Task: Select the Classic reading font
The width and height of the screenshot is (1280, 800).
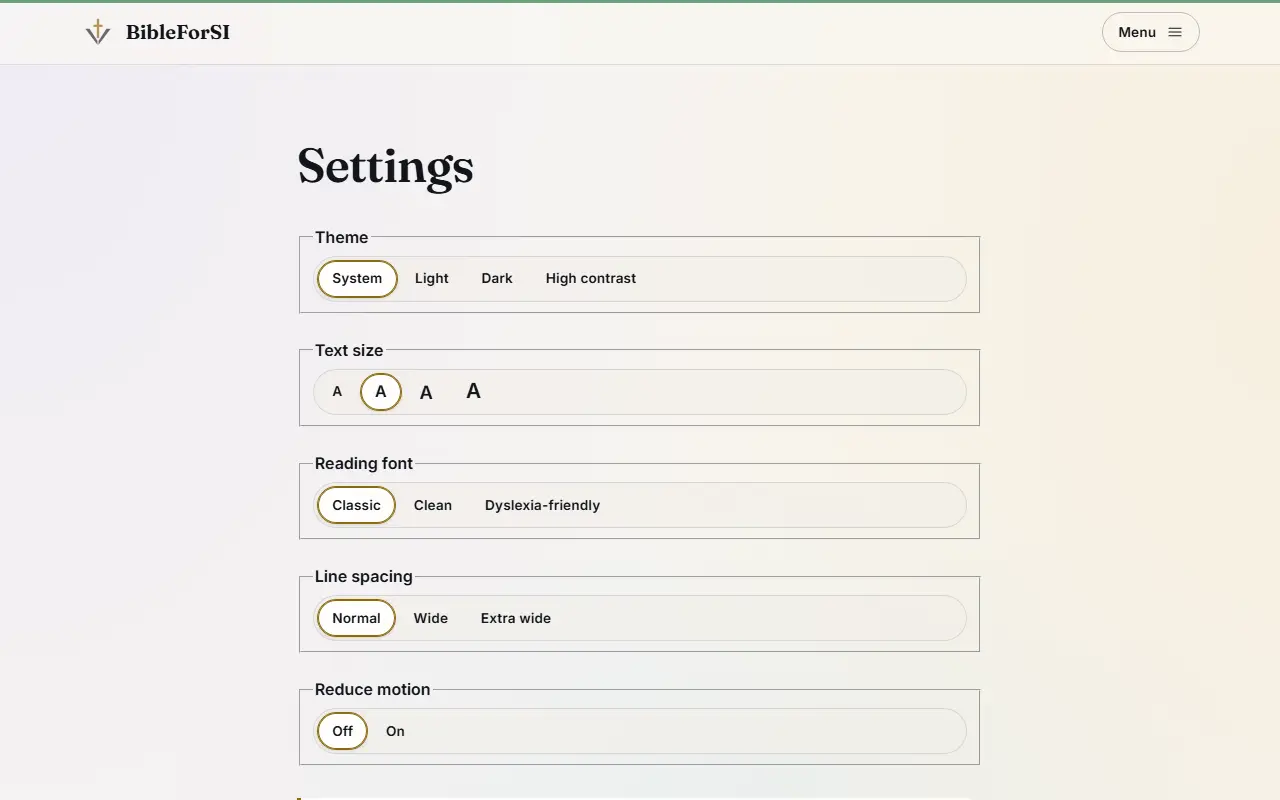Action: click(x=356, y=505)
